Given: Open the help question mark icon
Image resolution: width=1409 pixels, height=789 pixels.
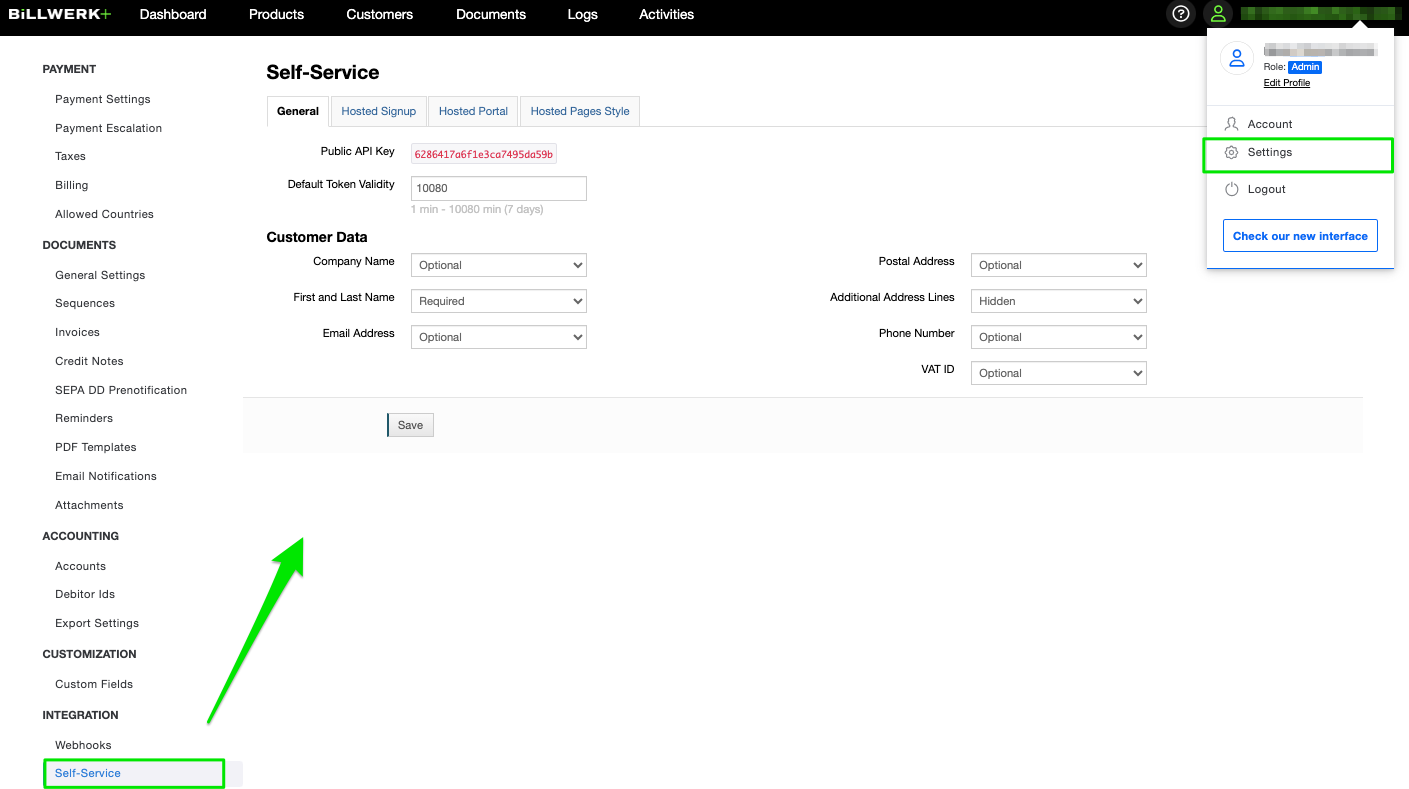Looking at the screenshot, I should pos(1181,14).
